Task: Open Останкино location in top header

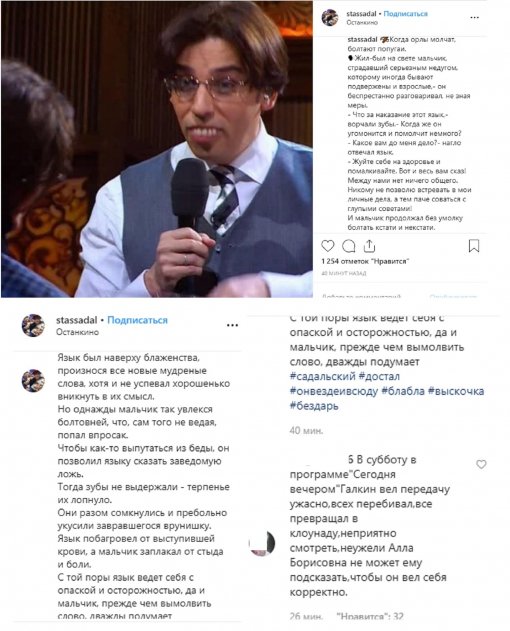Action: click(x=362, y=23)
